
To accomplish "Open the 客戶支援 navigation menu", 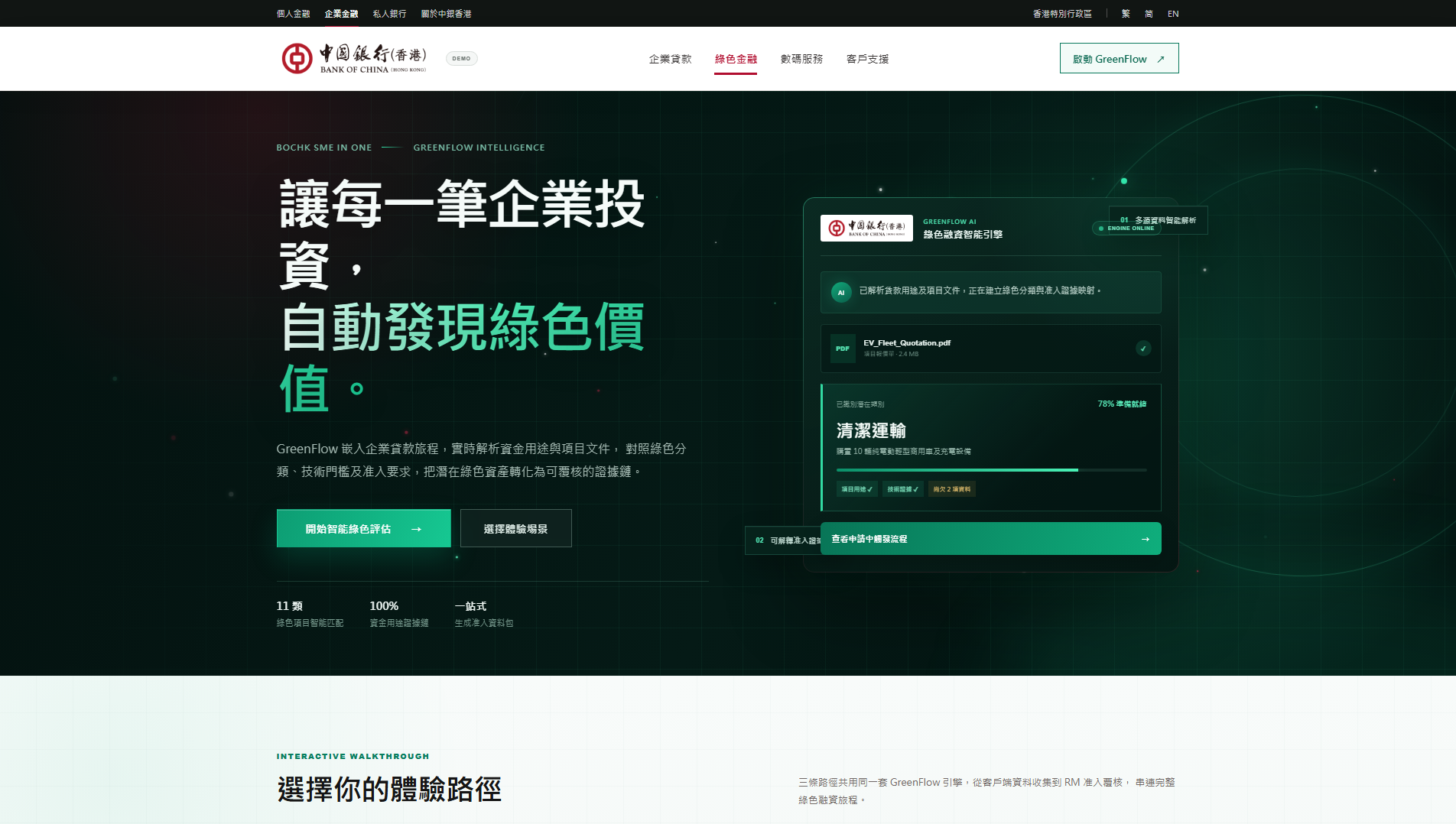I will [867, 59].
